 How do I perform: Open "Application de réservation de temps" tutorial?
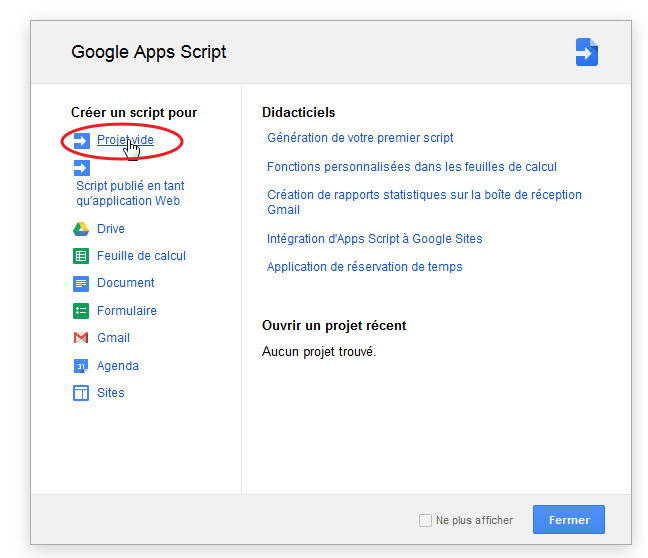(x=364, y=267)
